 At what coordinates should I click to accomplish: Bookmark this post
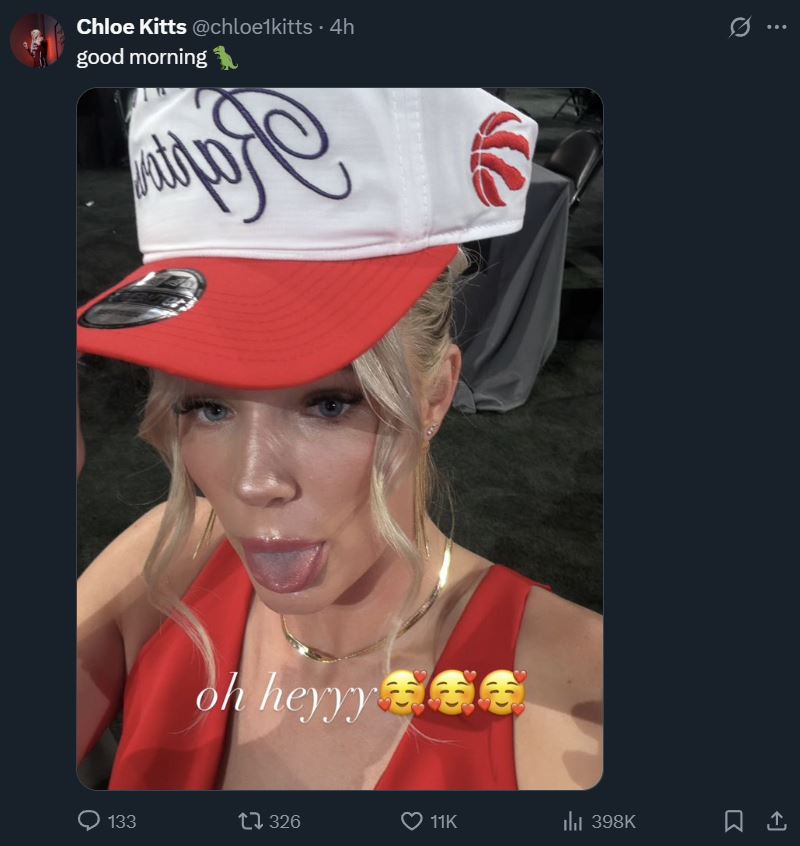tap(734, 821)
